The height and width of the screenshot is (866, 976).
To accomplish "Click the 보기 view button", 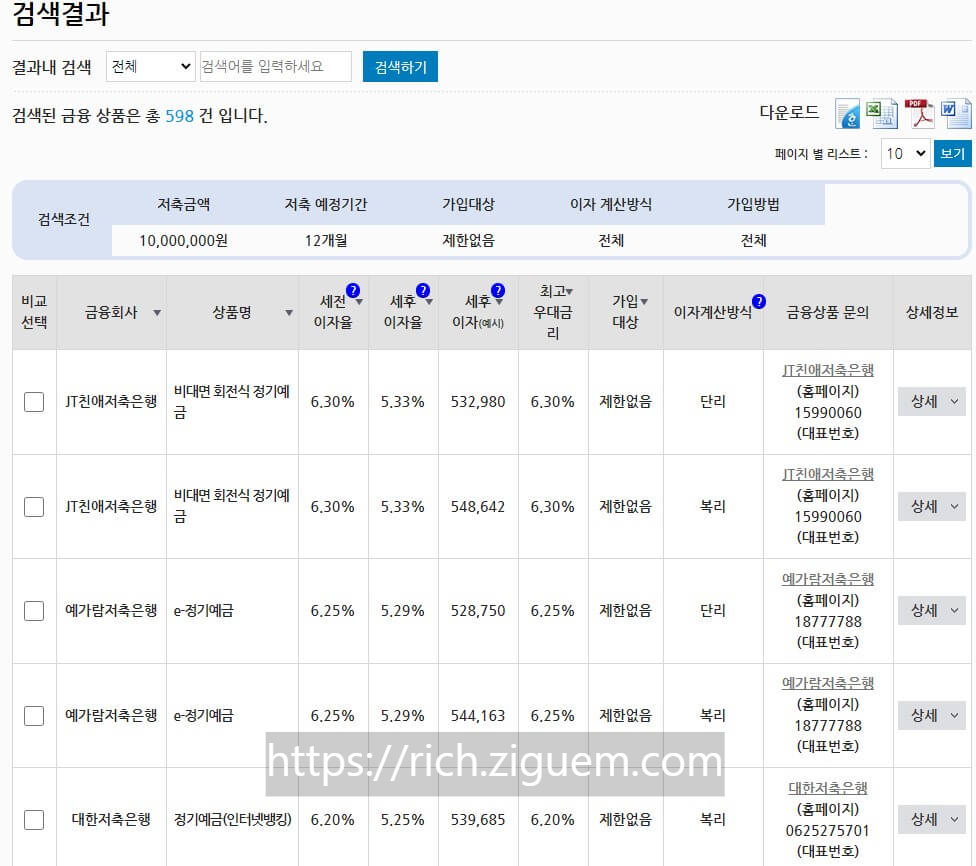I will click(951, 153).
